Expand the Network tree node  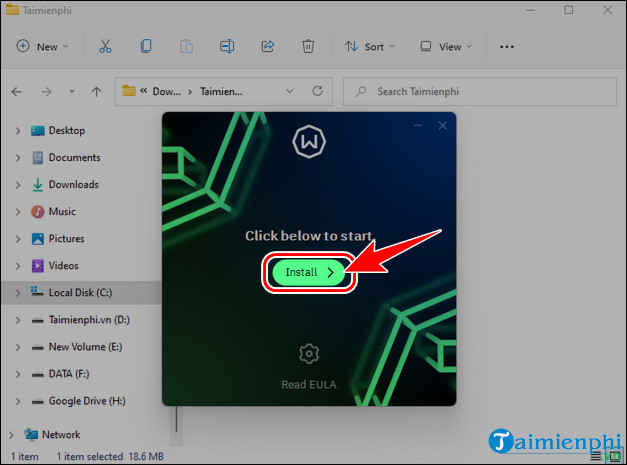[11, 435]
